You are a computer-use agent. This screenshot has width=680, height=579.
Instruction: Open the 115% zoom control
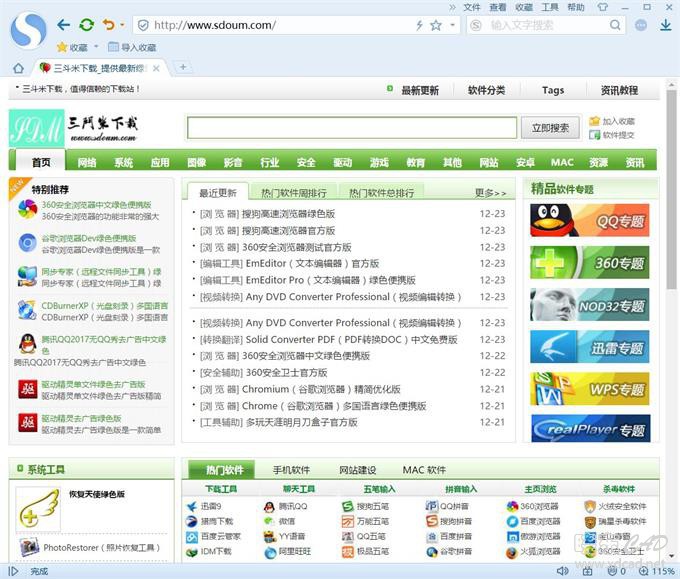(657, 572)
